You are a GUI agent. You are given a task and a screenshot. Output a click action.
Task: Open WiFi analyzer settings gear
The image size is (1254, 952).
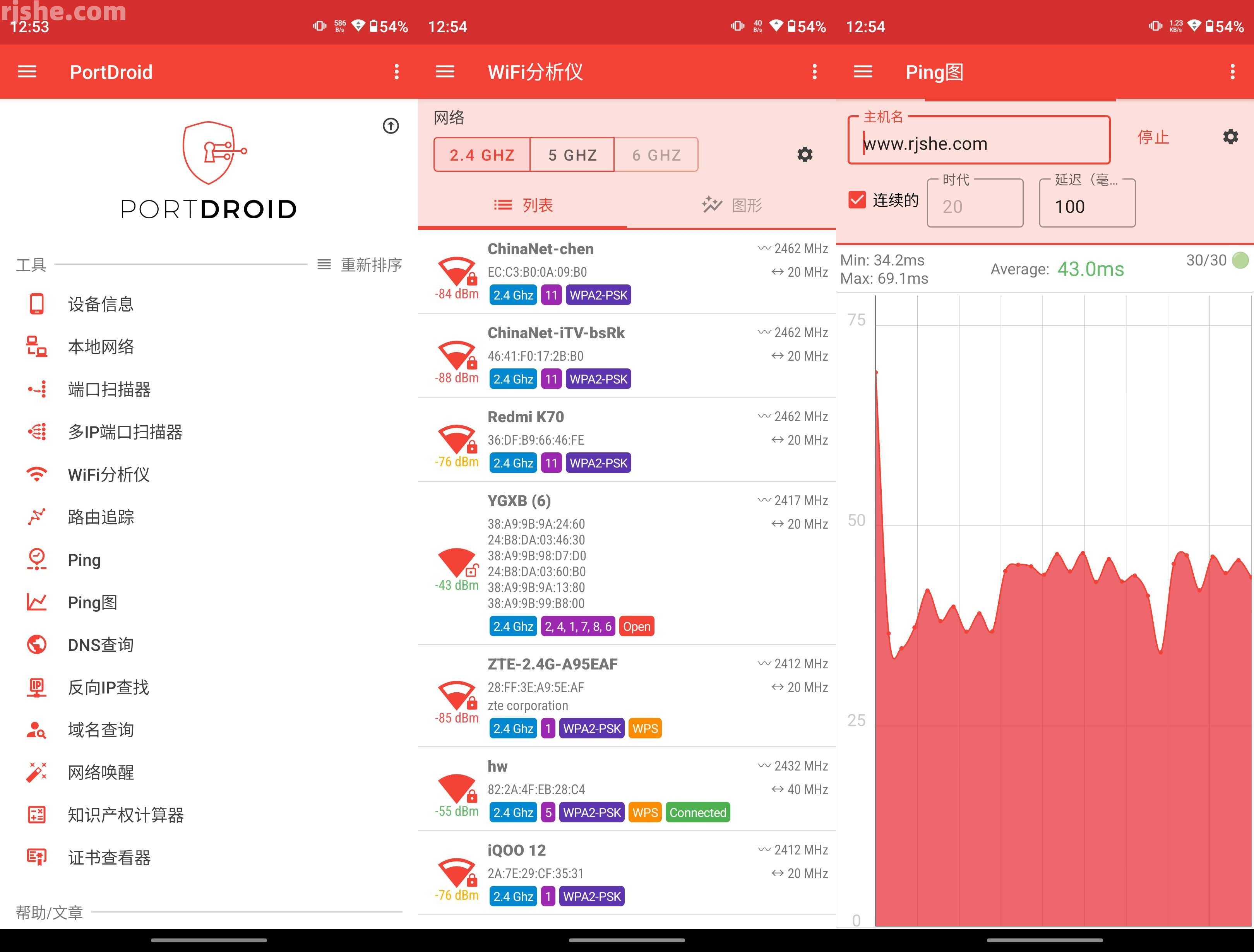[805, 154]
